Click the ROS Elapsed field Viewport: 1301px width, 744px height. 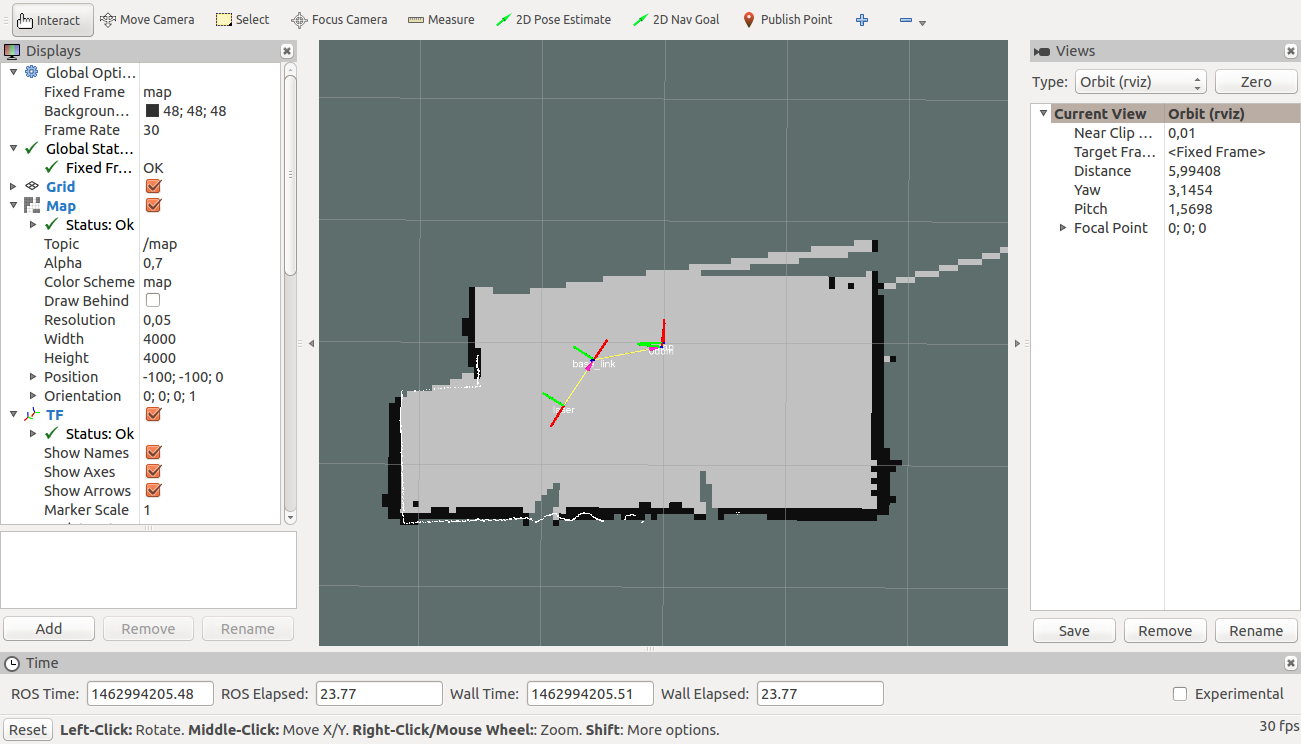pos(379,694)
